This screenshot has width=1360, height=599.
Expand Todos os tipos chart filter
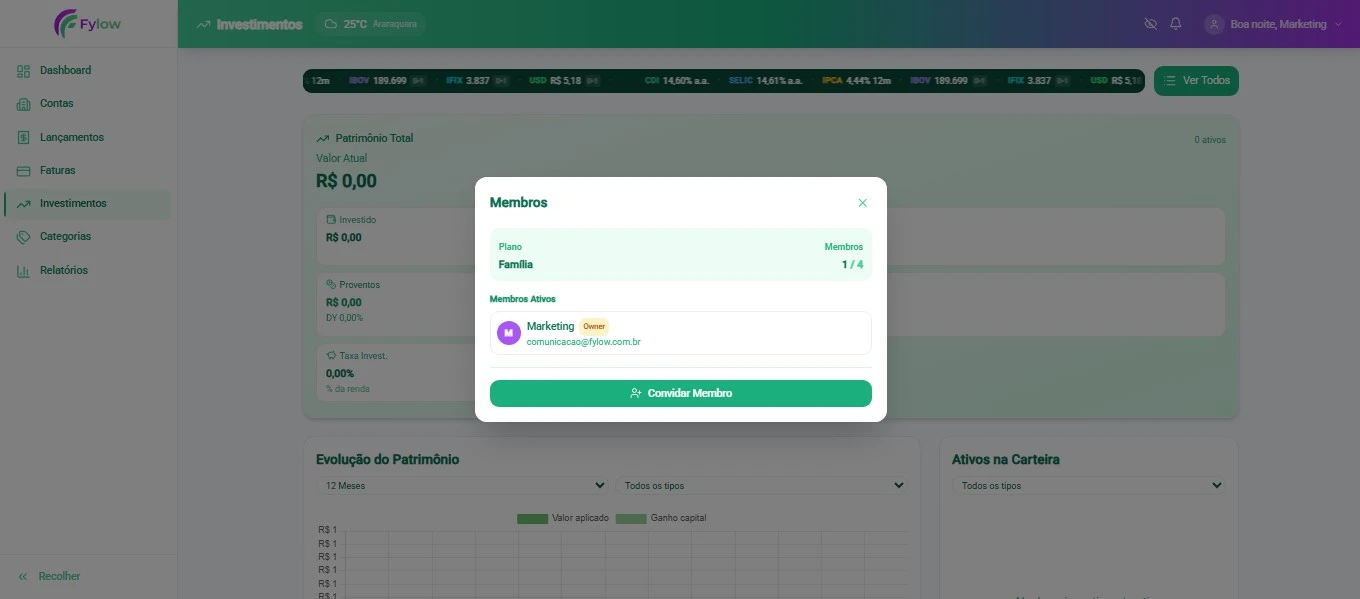(x=761, y=486)
